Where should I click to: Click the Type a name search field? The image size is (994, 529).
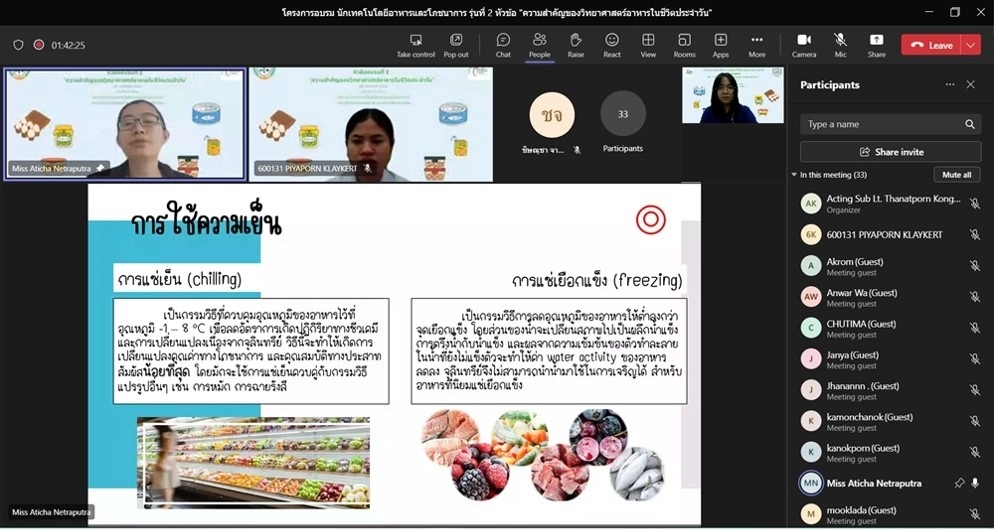pos(891,124)
